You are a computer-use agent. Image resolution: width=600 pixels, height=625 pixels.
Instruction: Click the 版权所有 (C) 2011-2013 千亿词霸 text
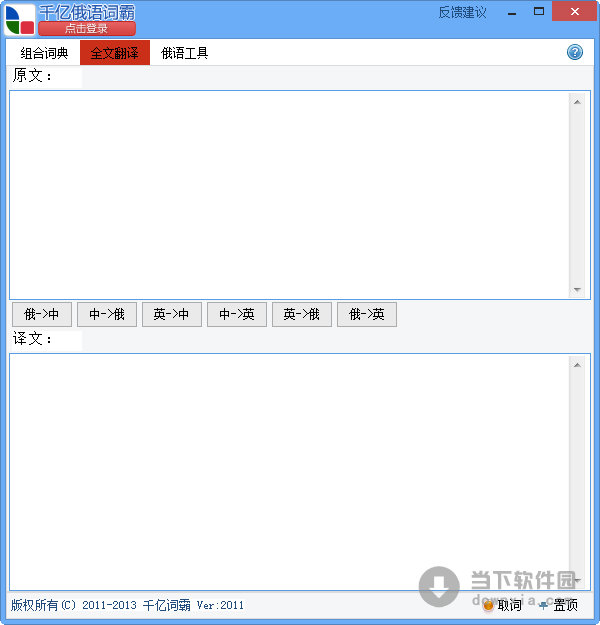[x=101, y=605]
